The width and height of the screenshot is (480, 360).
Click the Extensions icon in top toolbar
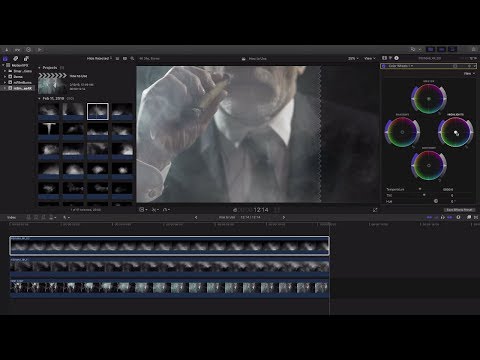click(x=40, y=50)
